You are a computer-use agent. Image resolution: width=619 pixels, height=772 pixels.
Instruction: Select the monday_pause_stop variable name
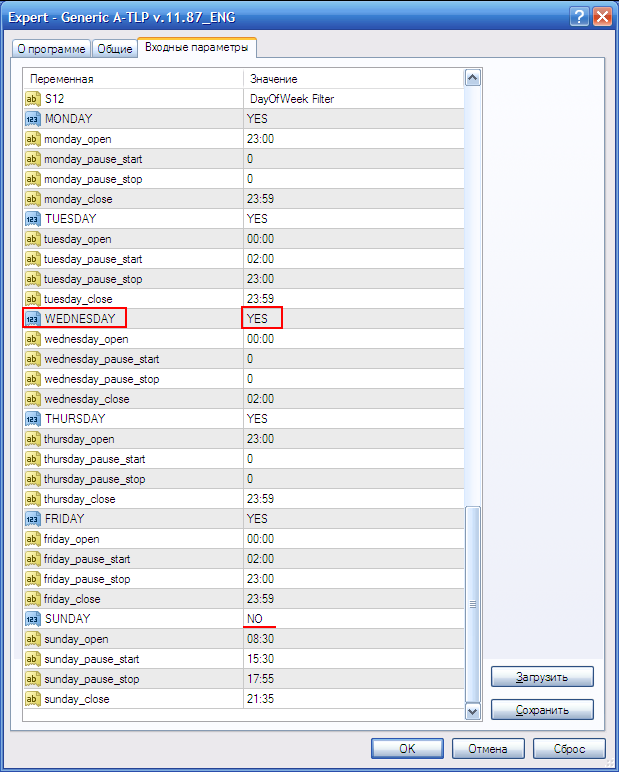coord(93,179)
